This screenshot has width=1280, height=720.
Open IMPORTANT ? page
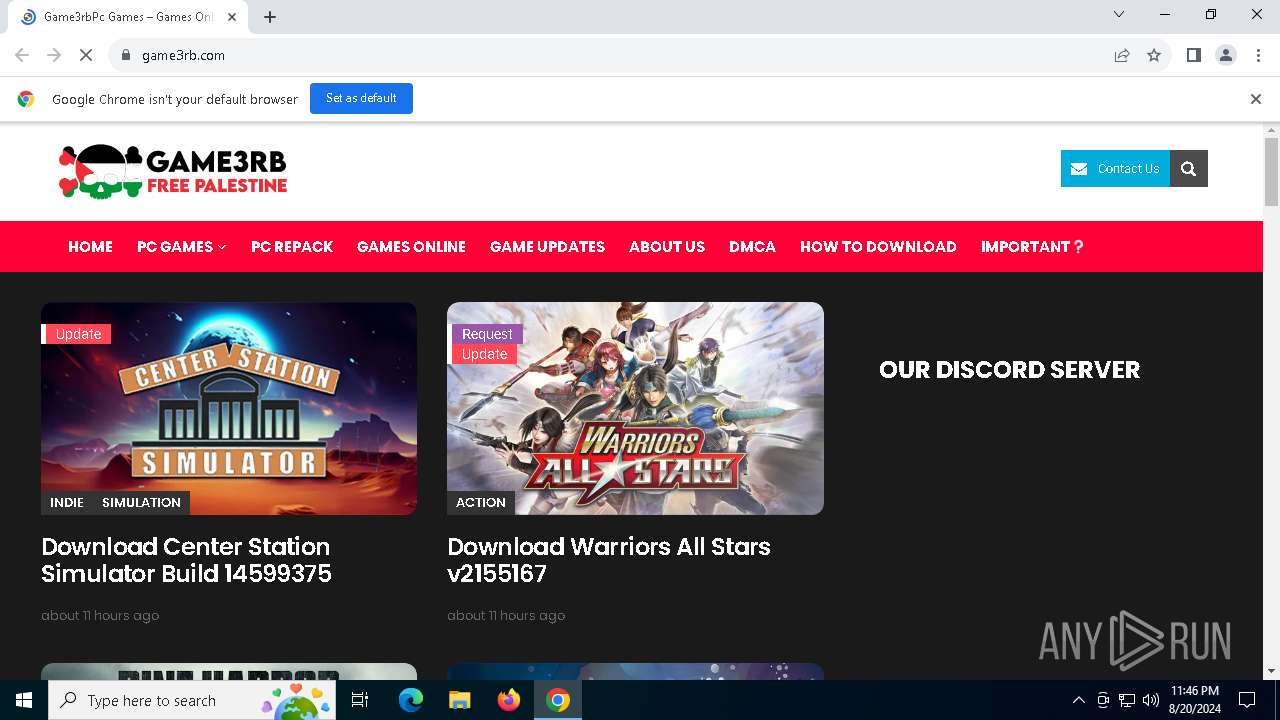(x=1032, y=246)
